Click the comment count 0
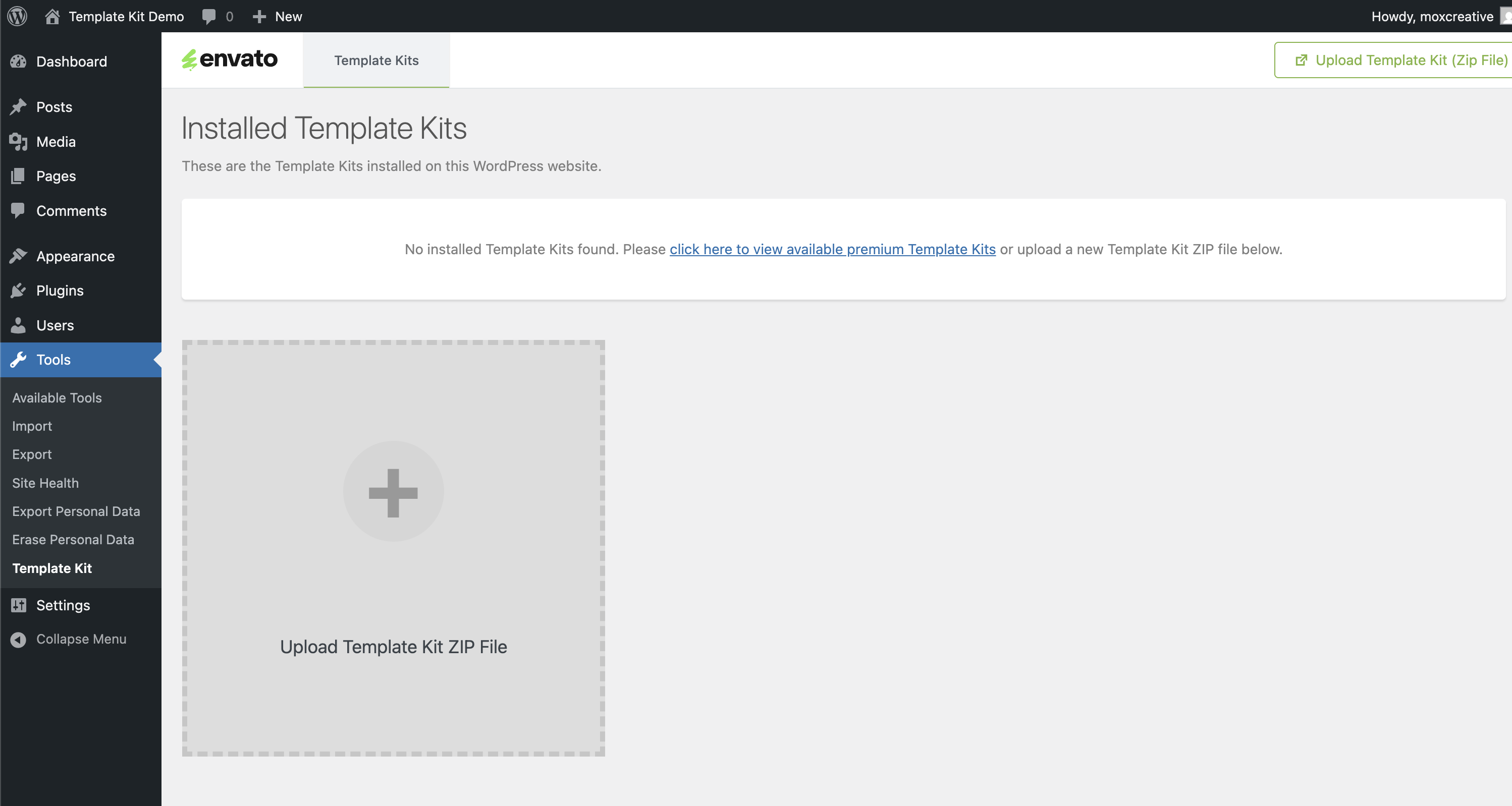The width and height of the screenshot is (1512, 806). 230,17
